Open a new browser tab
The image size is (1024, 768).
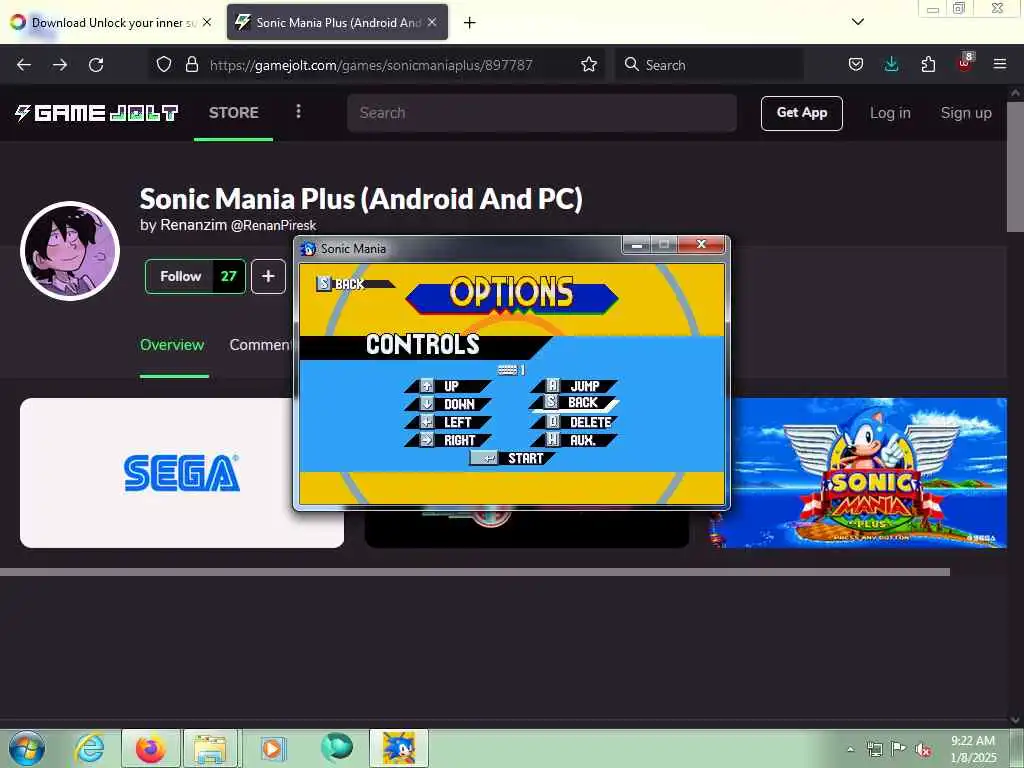(470, 23)
